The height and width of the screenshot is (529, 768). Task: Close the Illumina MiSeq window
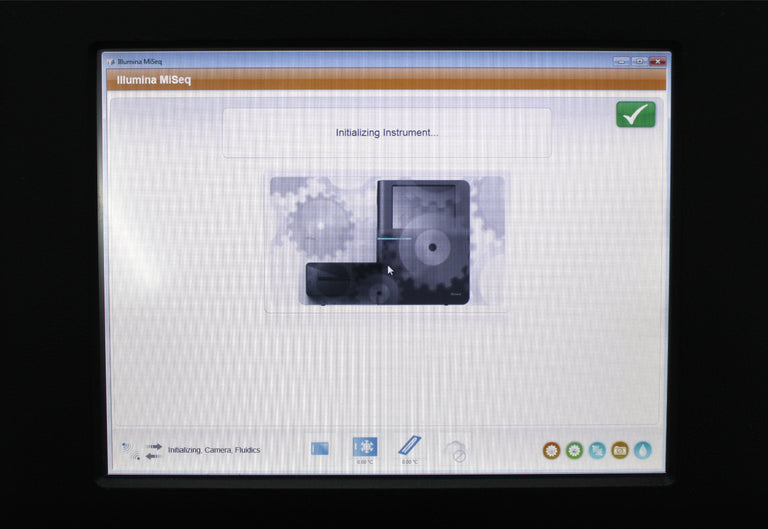click(x=657, y=61)
